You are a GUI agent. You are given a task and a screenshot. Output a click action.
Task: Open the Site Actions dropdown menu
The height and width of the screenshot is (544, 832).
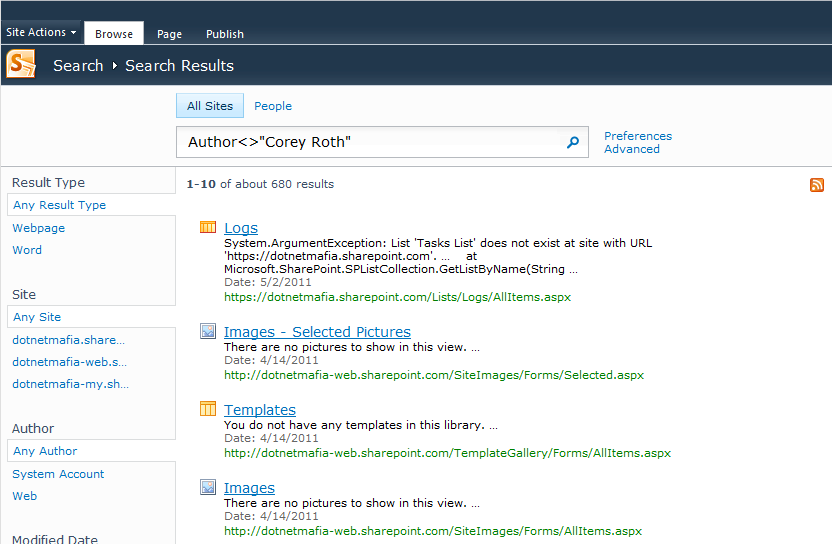coord(41,32)
